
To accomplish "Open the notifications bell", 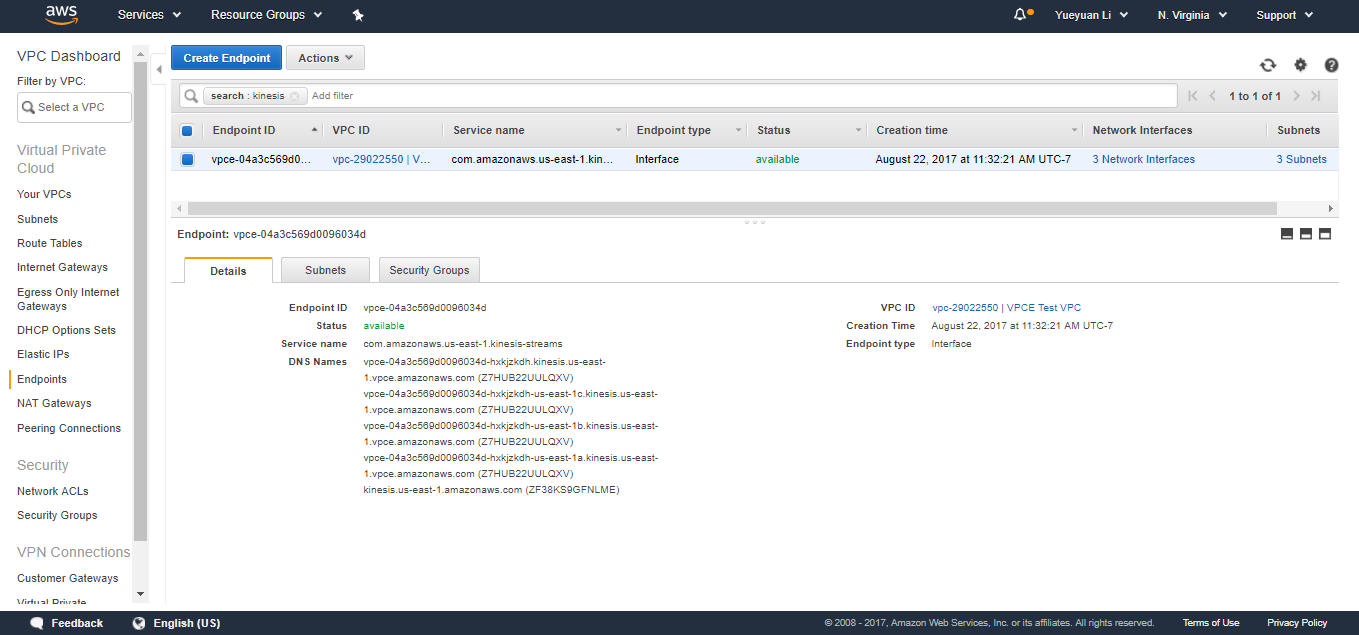I will pyautogui.click(x=1020, y=15).
